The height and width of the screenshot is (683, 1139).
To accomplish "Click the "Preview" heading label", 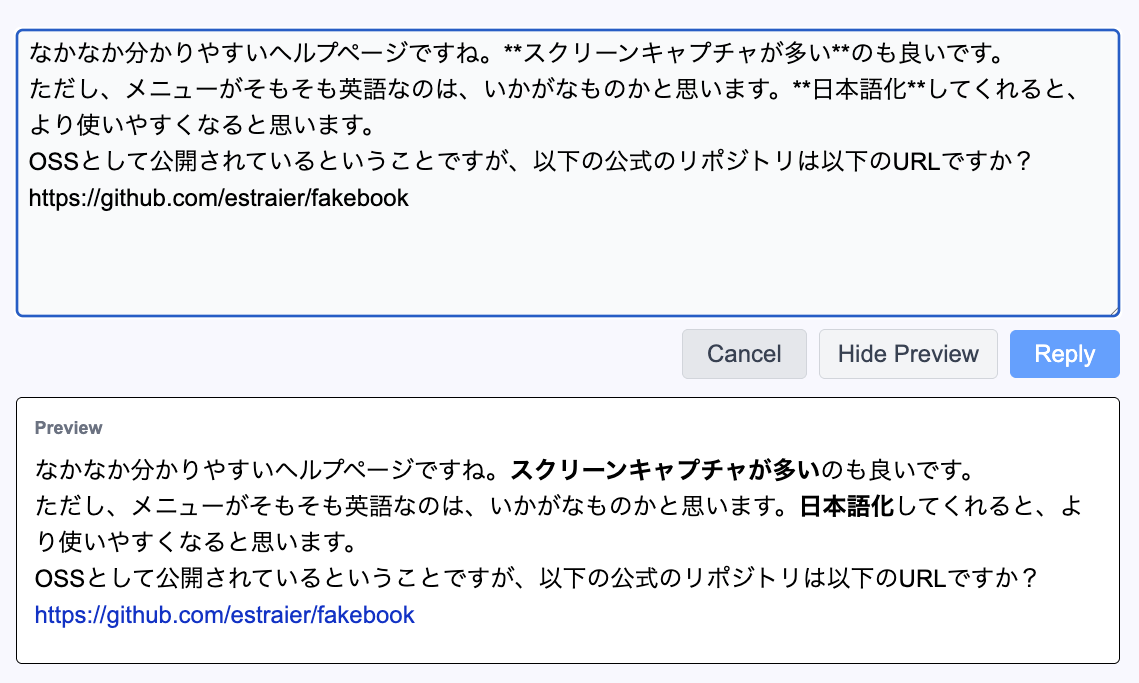I will pyautogui.click(x=68, y=428).
